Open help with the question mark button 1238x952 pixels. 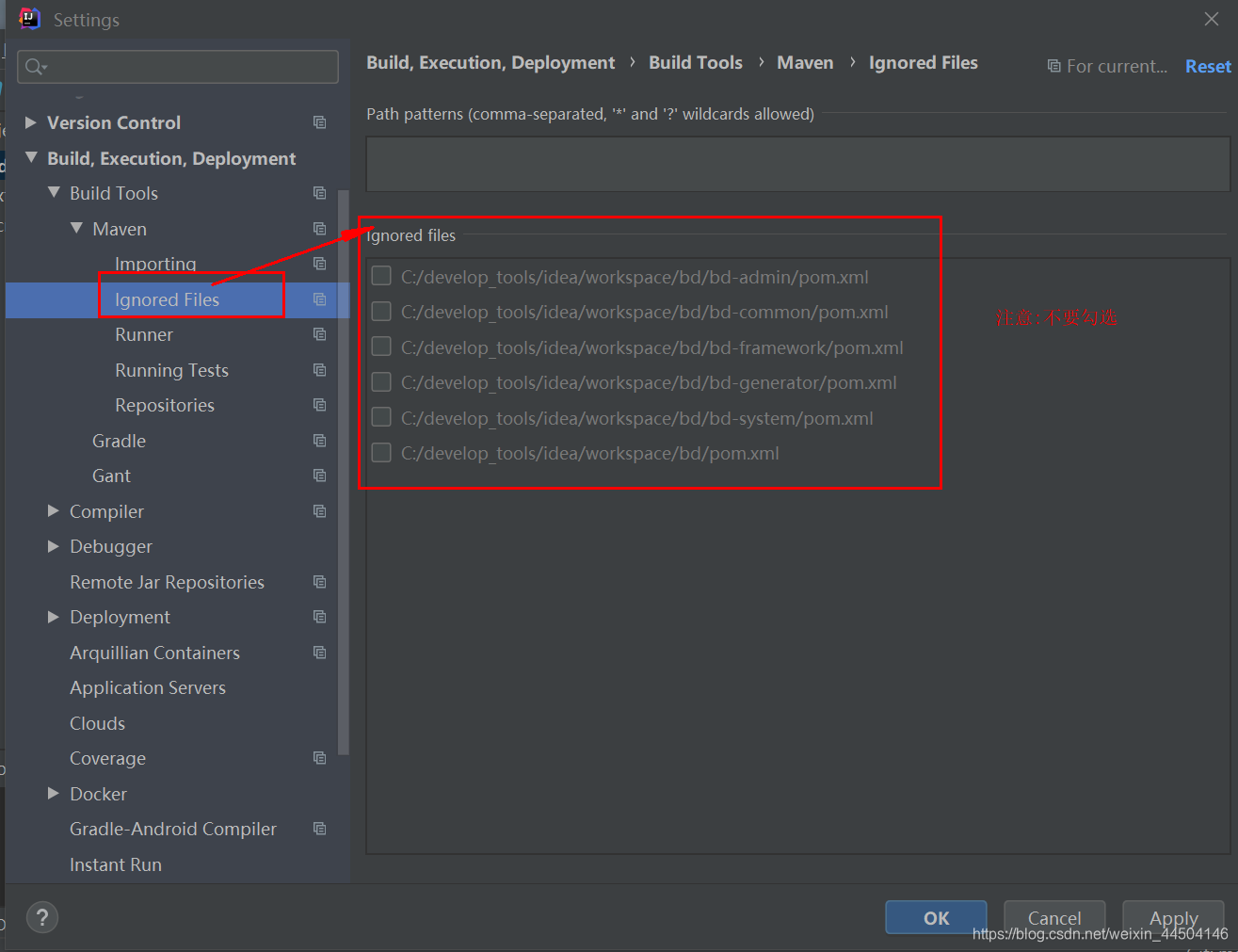(42, 917)
